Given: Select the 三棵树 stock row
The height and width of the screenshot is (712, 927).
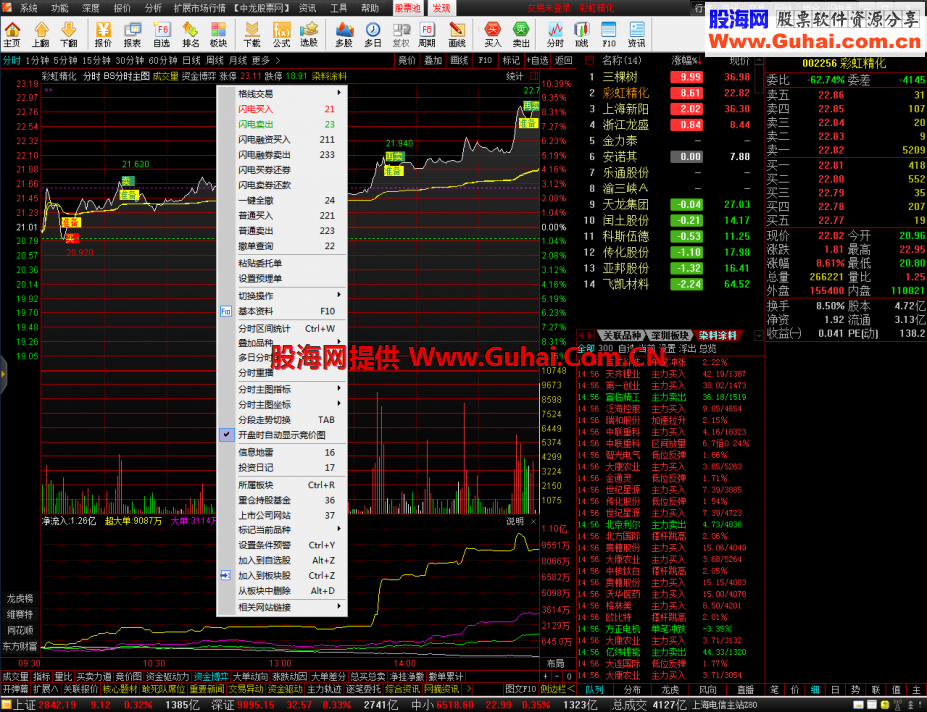Looking at the screenshot, I should click(x=668, y=77).
